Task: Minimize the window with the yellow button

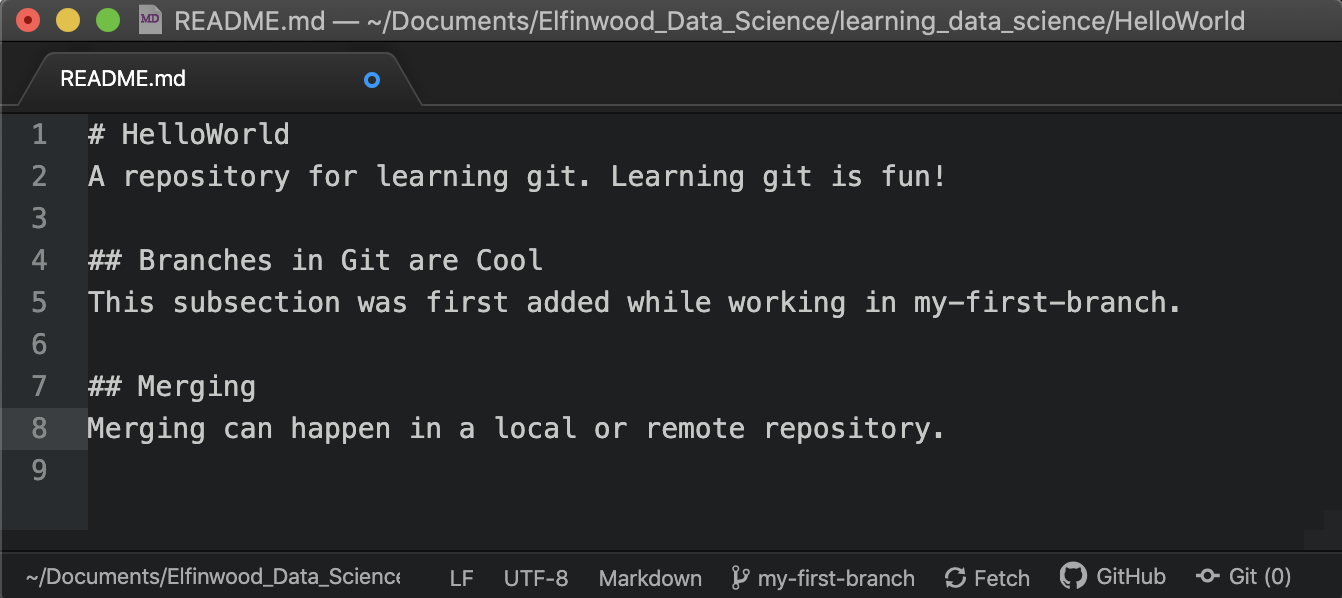Action: [x=67, y=20]
